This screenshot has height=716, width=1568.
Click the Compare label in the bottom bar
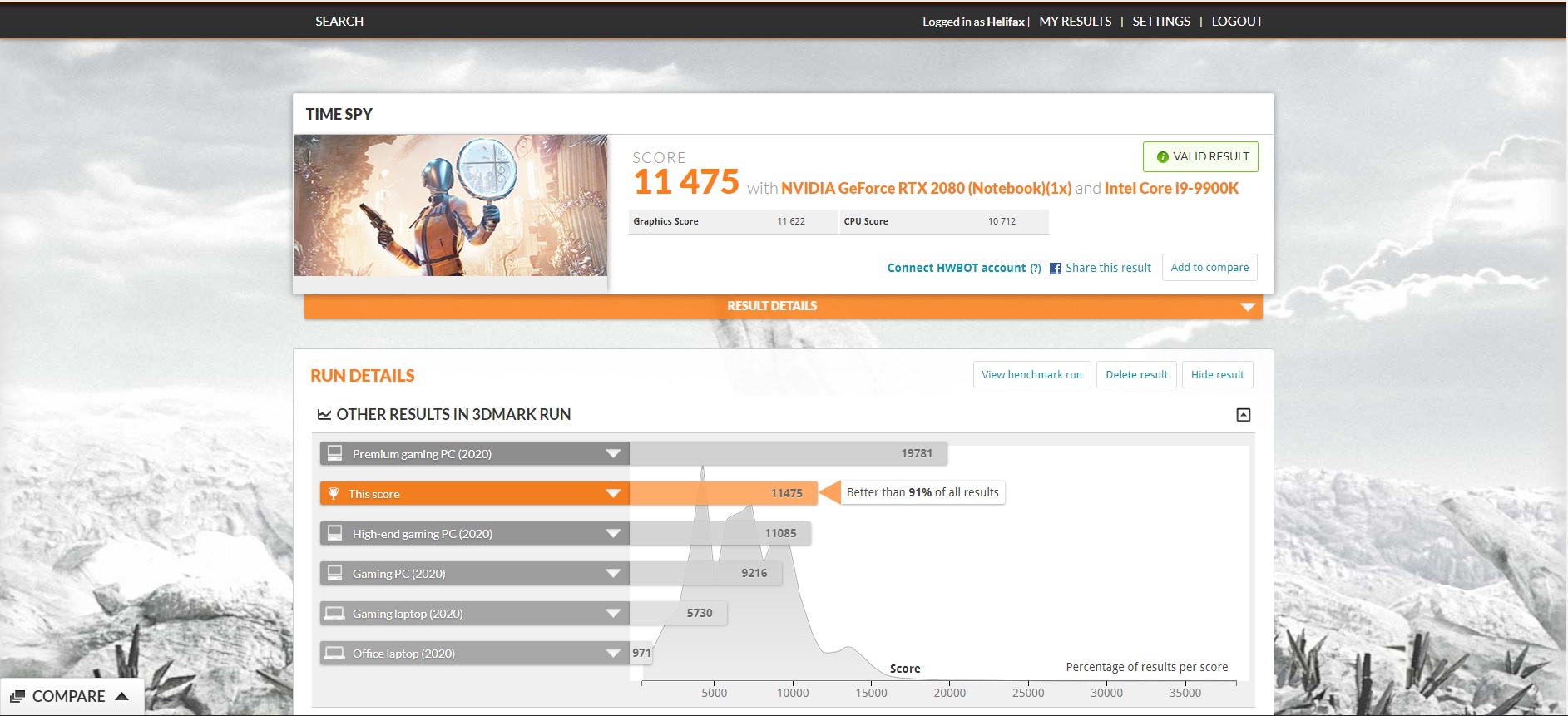pyautogui.click(x=69, y=697)
